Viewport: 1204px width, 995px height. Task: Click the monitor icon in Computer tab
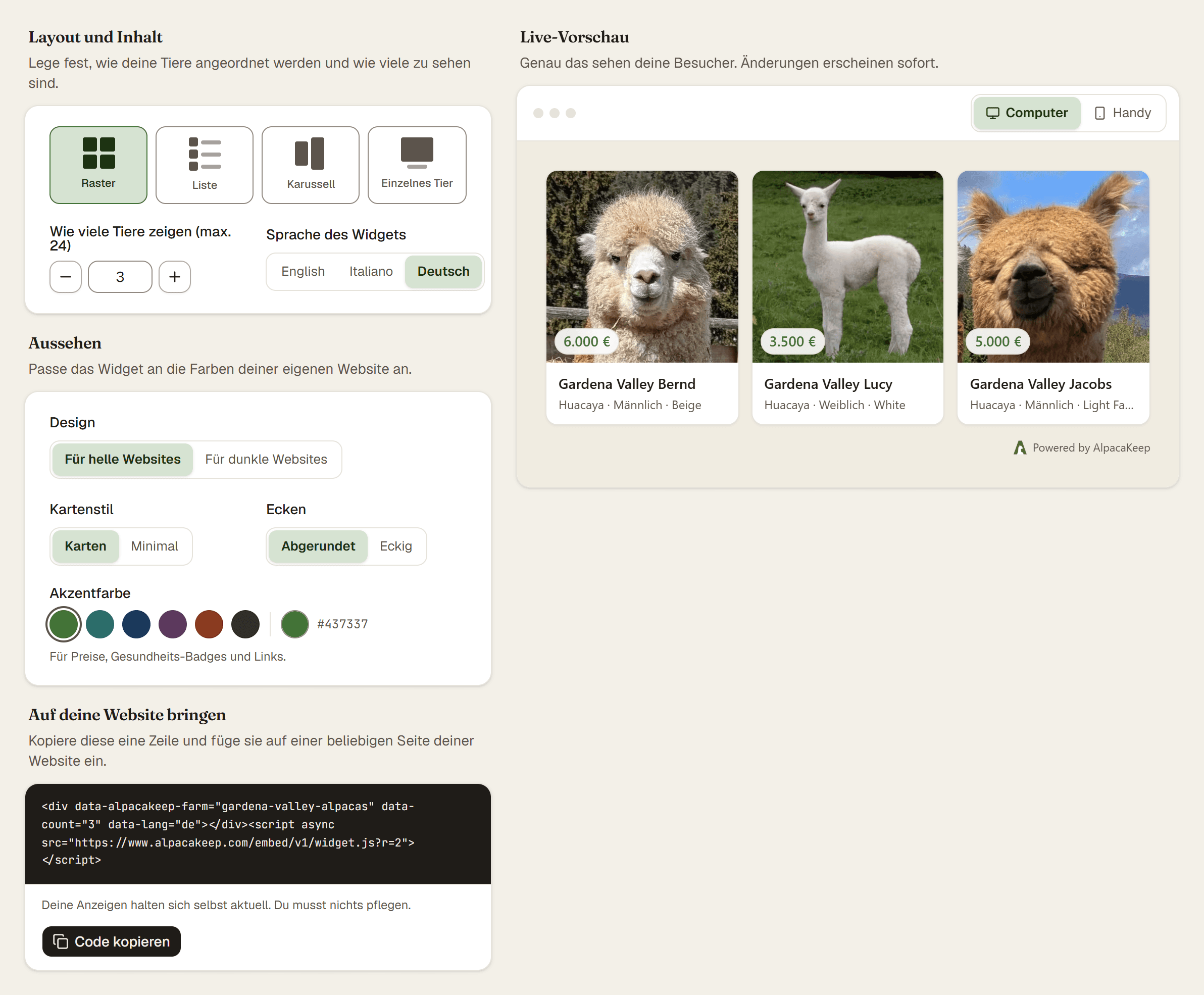pos(992,113)
